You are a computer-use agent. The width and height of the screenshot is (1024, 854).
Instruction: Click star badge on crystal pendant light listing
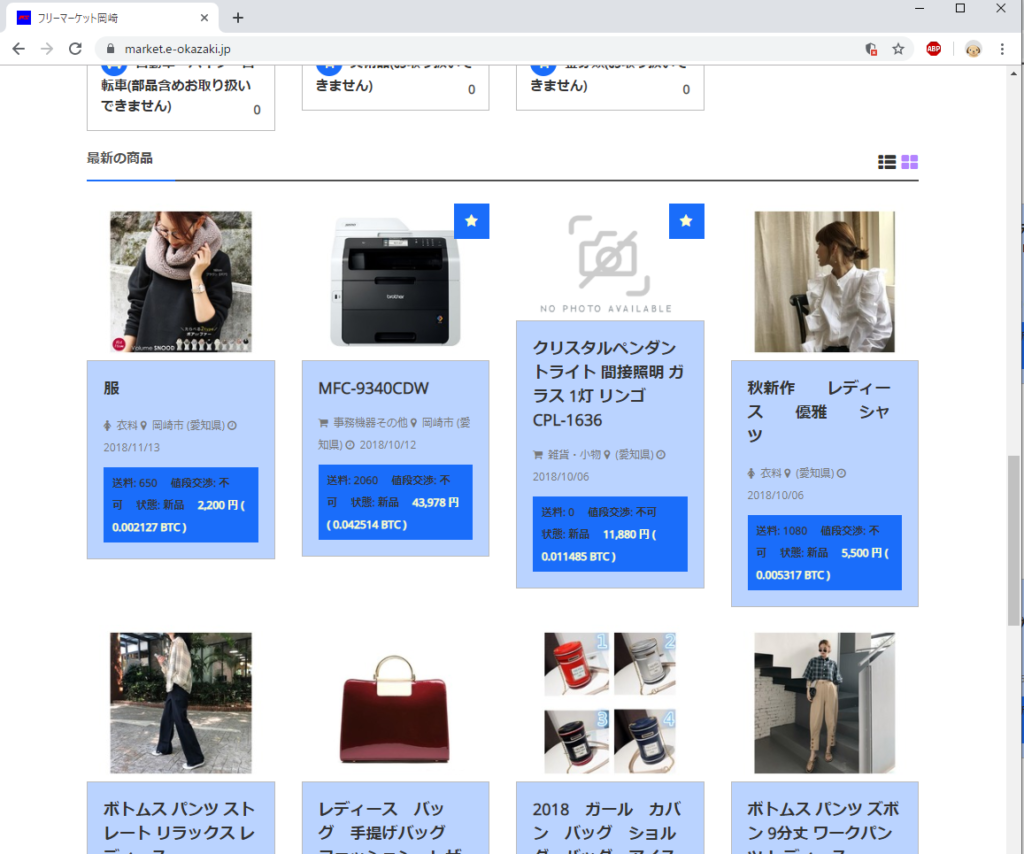tap(686, 221)
